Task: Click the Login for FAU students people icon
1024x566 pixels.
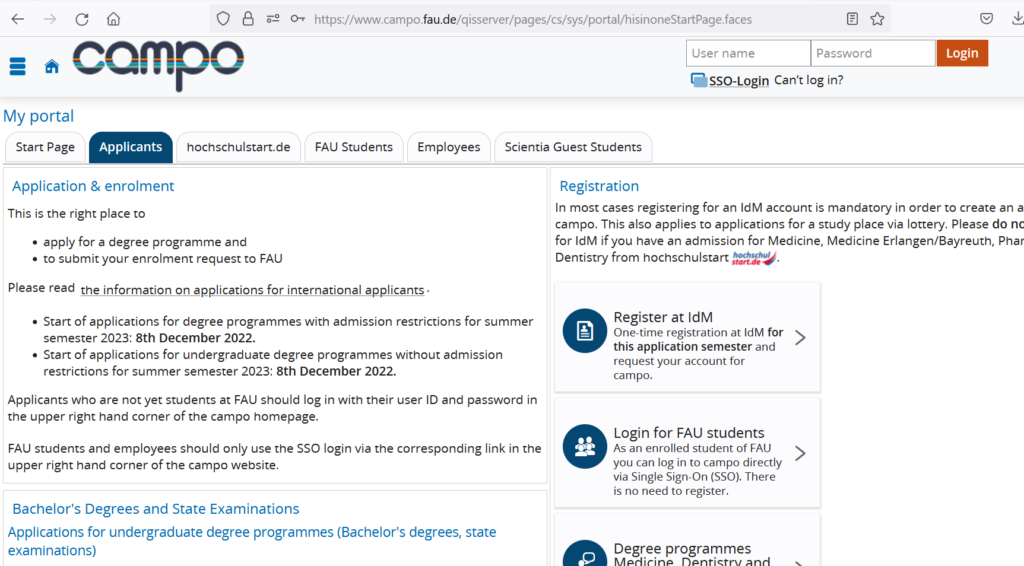Action: (585, 446)
